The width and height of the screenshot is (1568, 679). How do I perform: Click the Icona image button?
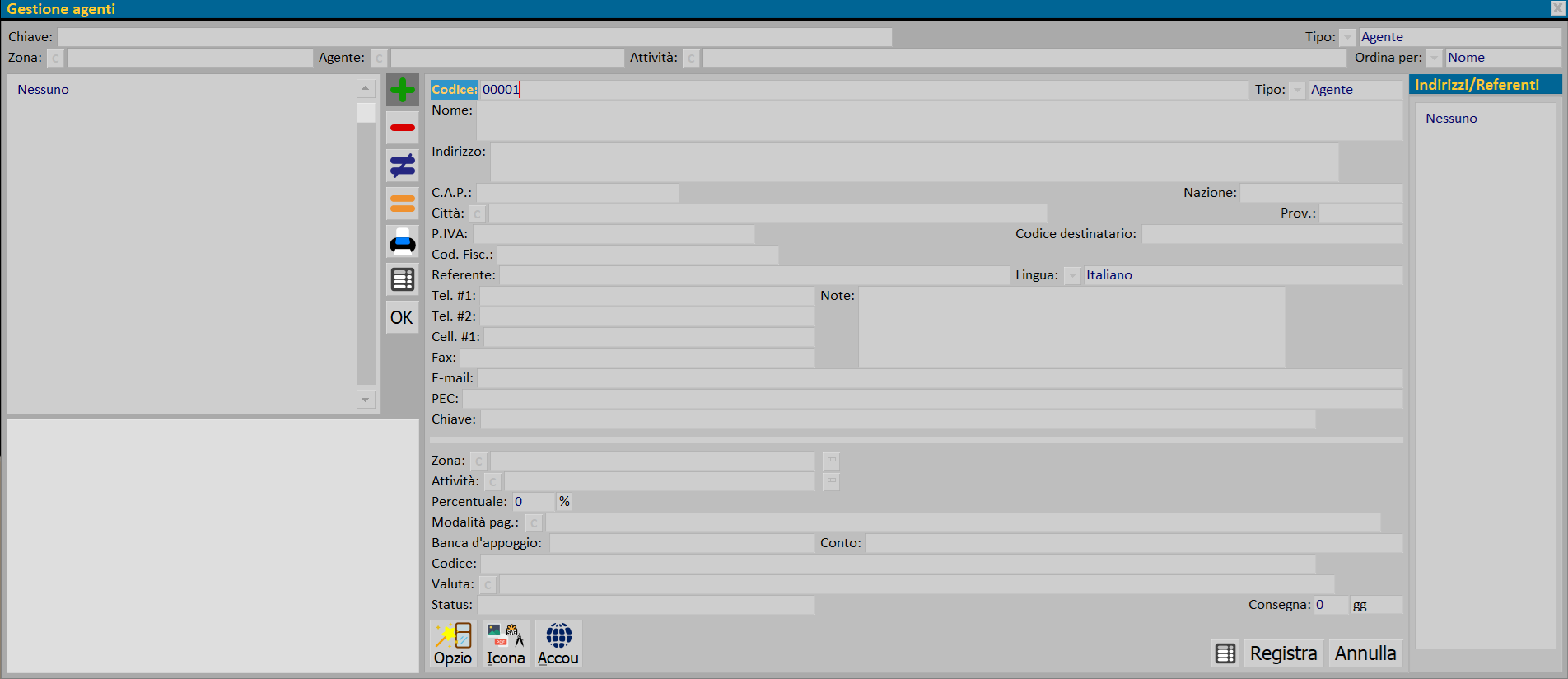tap(506, 644)
